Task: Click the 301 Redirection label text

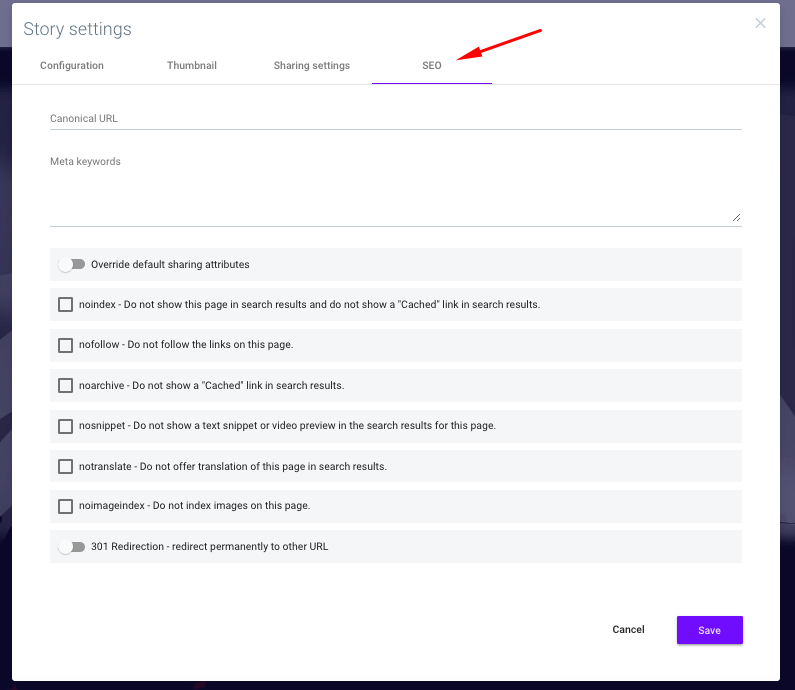Action: pyautogui.click(x=209, y=547)
